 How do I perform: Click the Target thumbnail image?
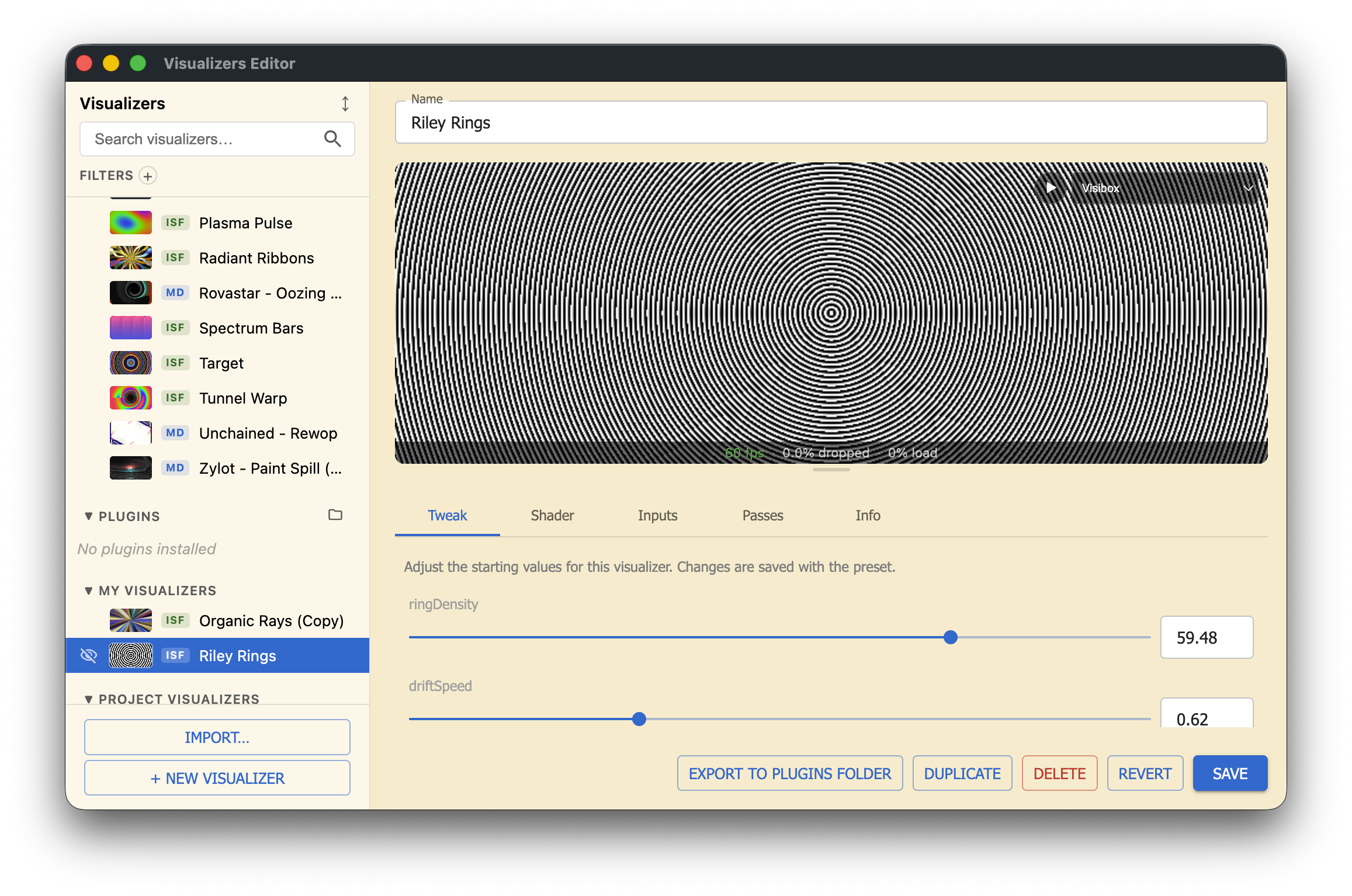click(131, 363)
